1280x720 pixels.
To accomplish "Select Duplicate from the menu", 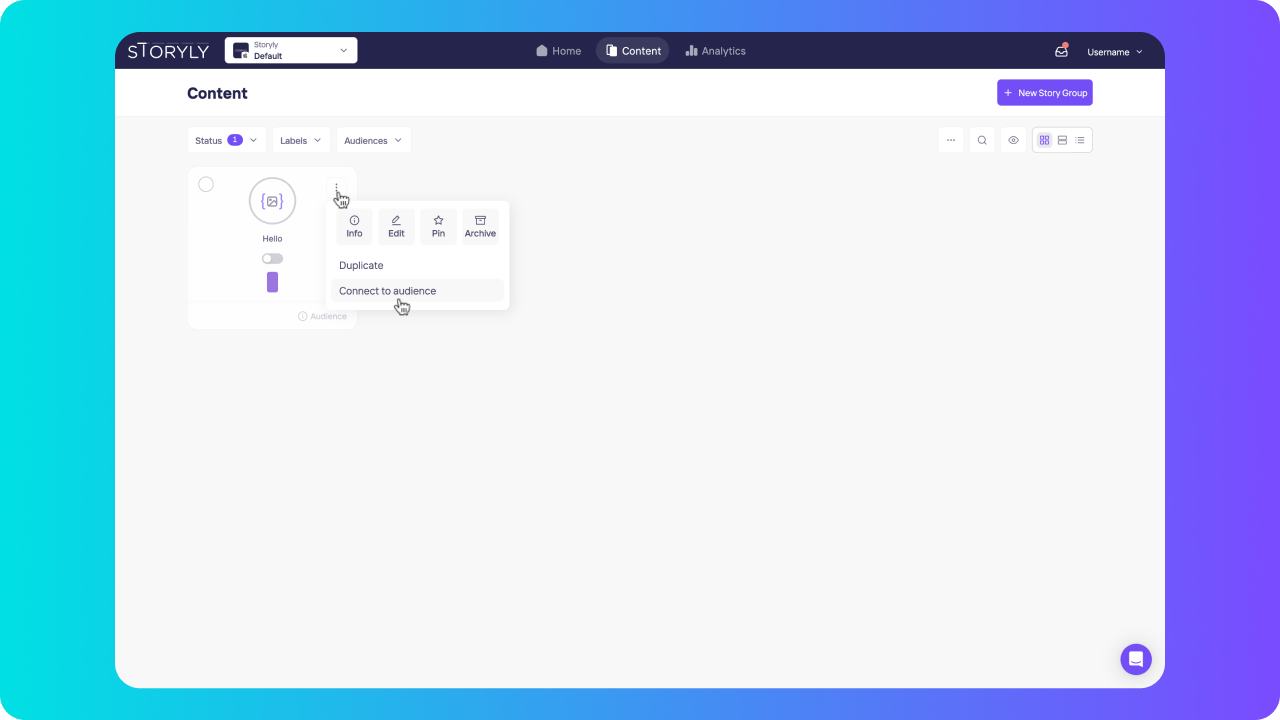I will (417, 265).
